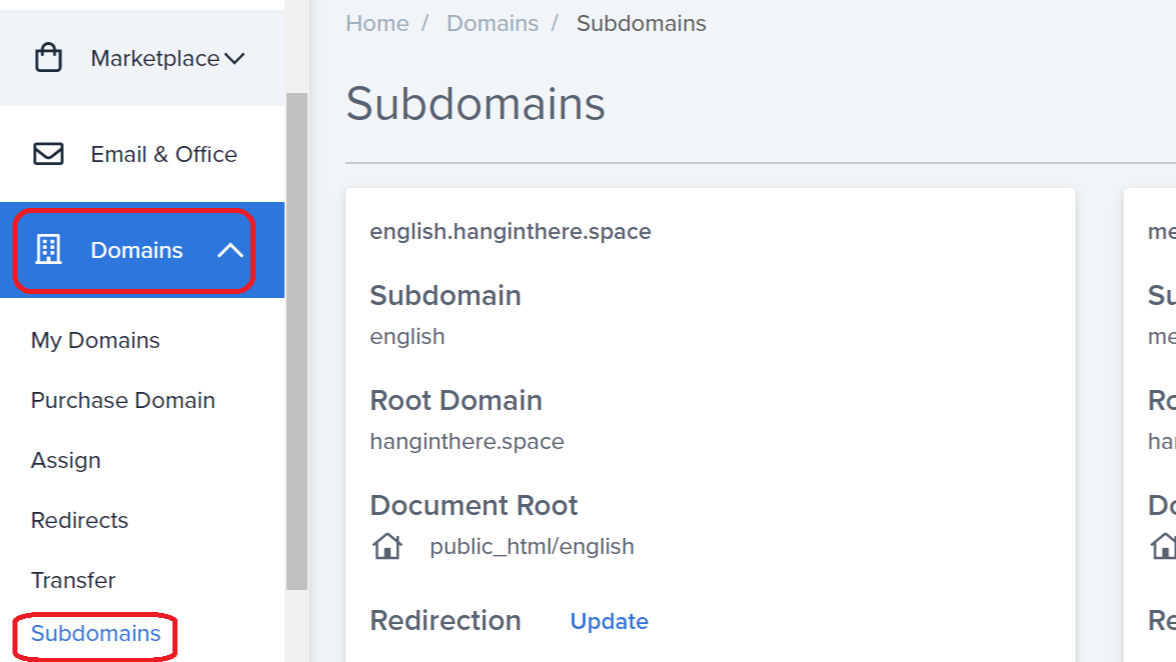Viewport: 1176px width, 662px height.
Task: Collapse the Domains menu chevron
Action: 230,250
